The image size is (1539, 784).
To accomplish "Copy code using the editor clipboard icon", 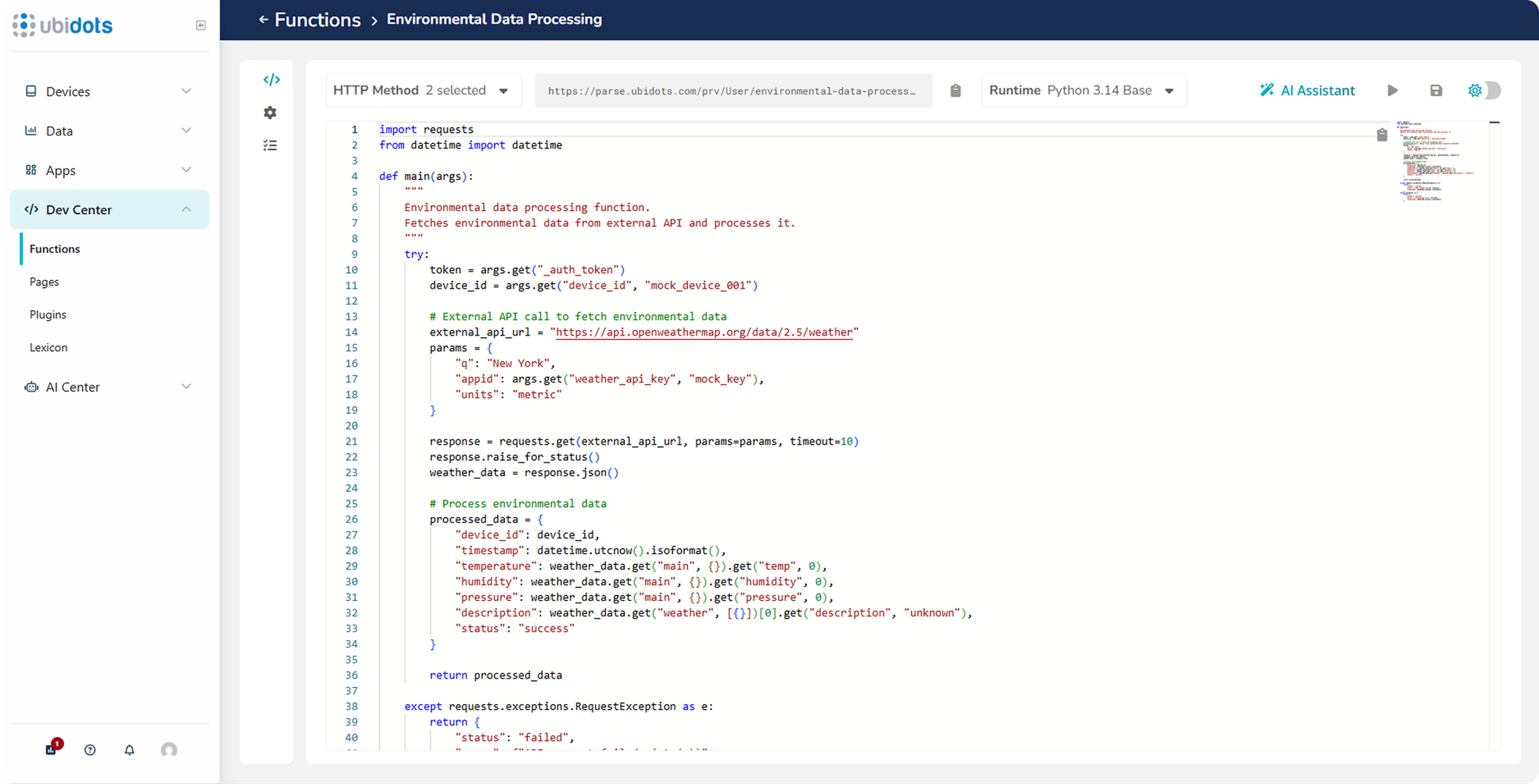I will 1382,135.
